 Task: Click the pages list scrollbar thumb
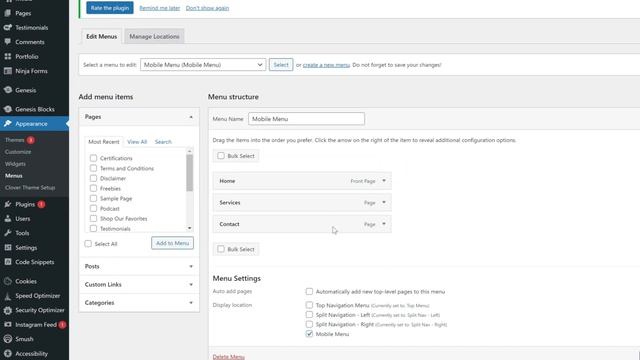tap(189, 173)
